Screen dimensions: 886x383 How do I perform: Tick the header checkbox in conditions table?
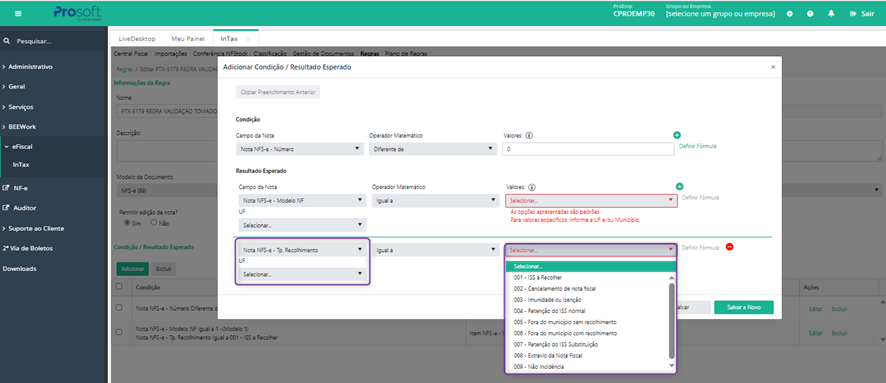click(119, 286)
